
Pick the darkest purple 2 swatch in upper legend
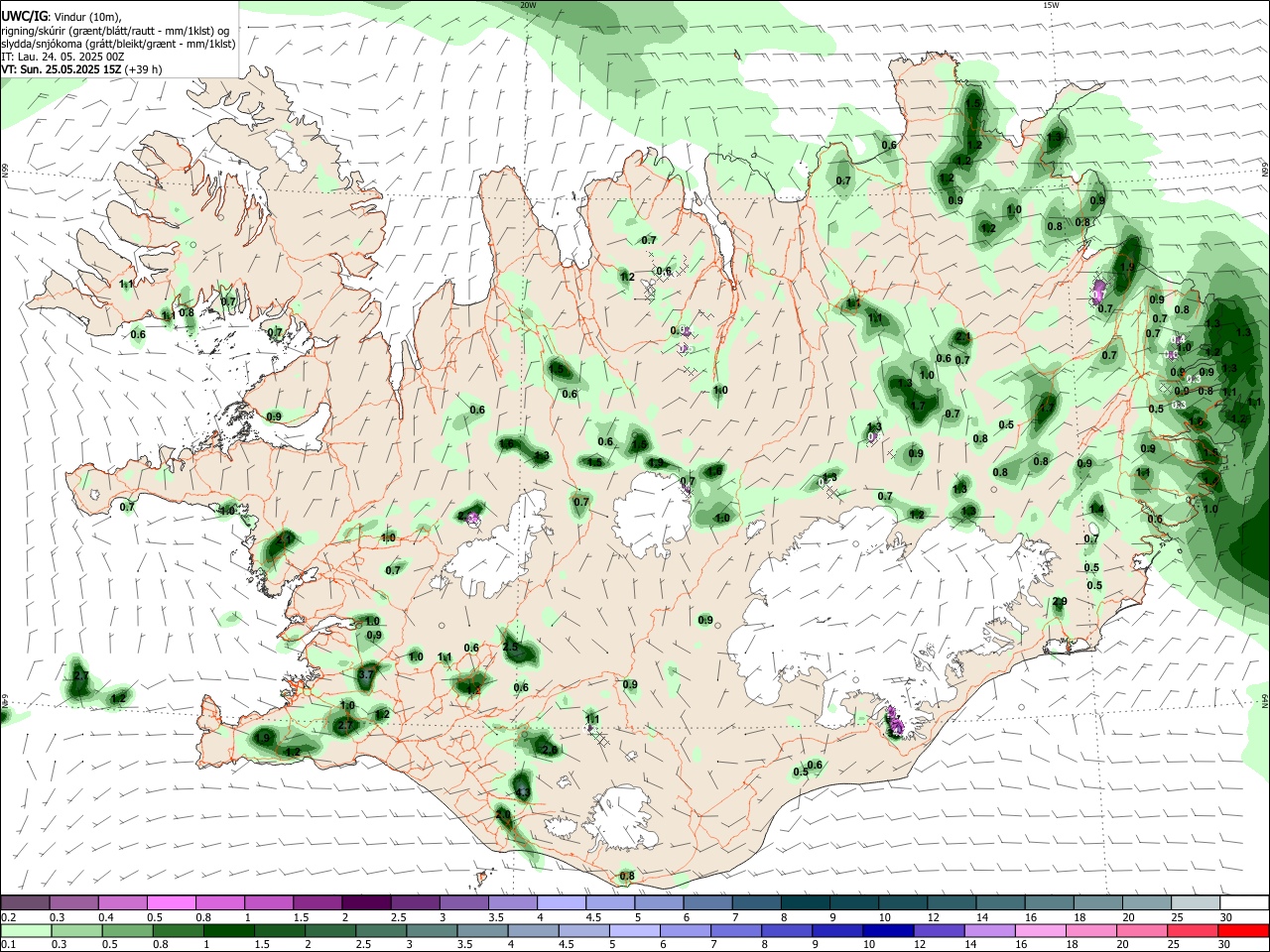pyautogui.click(x=365, y=903)
